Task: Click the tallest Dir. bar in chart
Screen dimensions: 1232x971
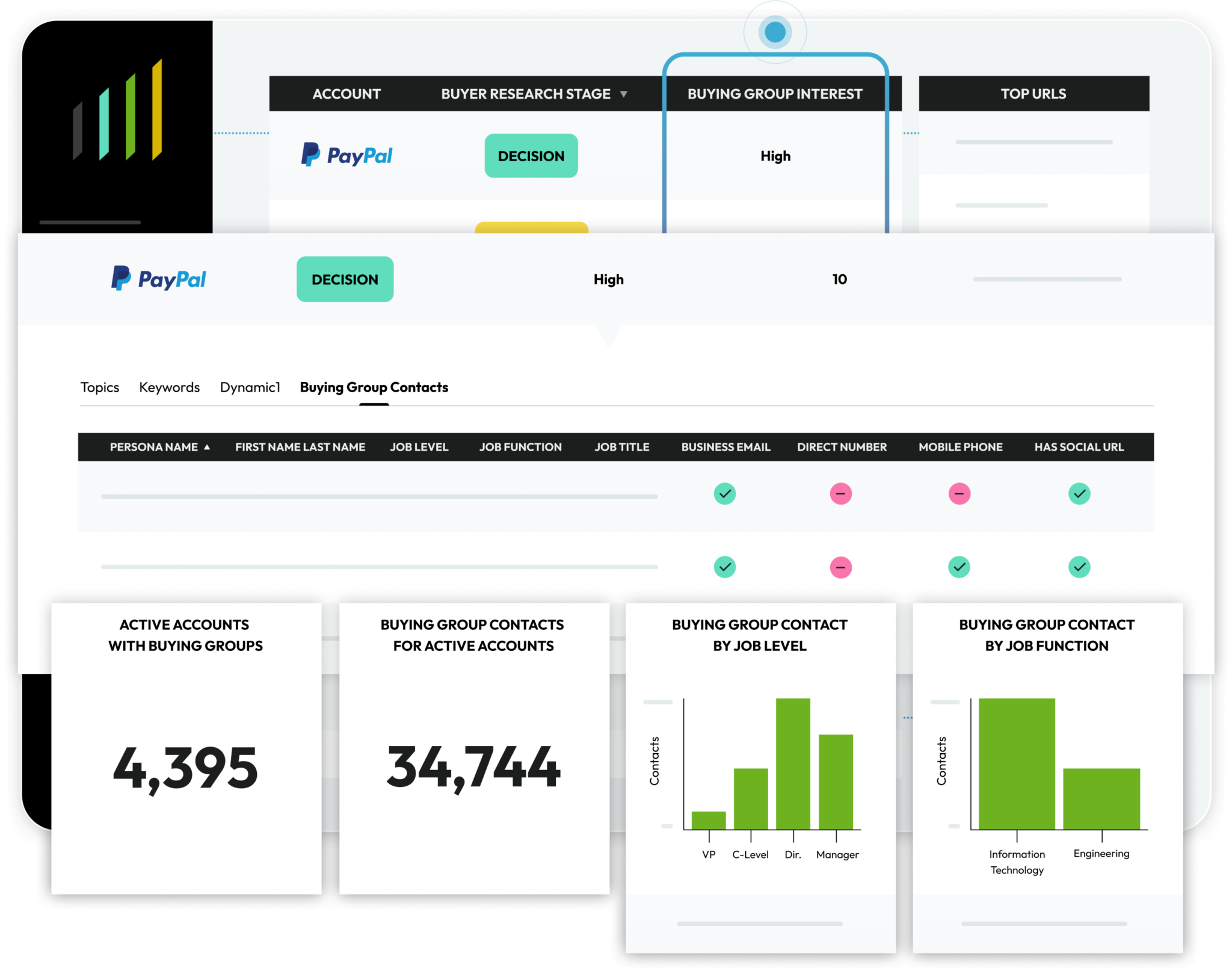Action: [x=793, y=763]
